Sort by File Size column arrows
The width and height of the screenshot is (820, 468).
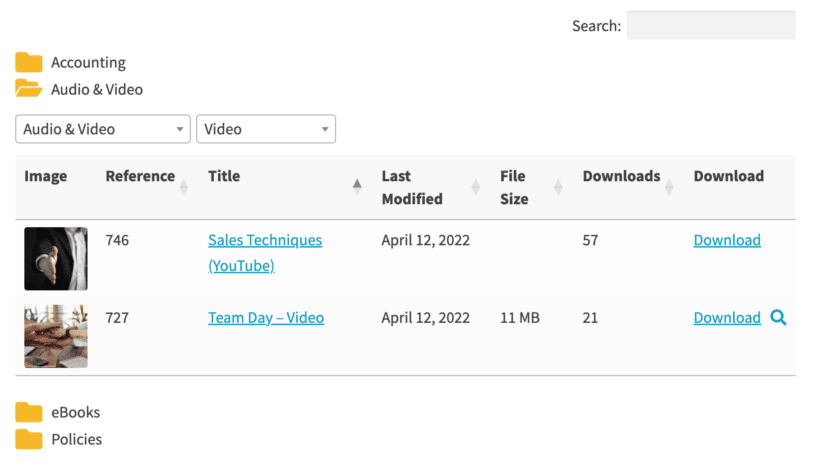558,187
